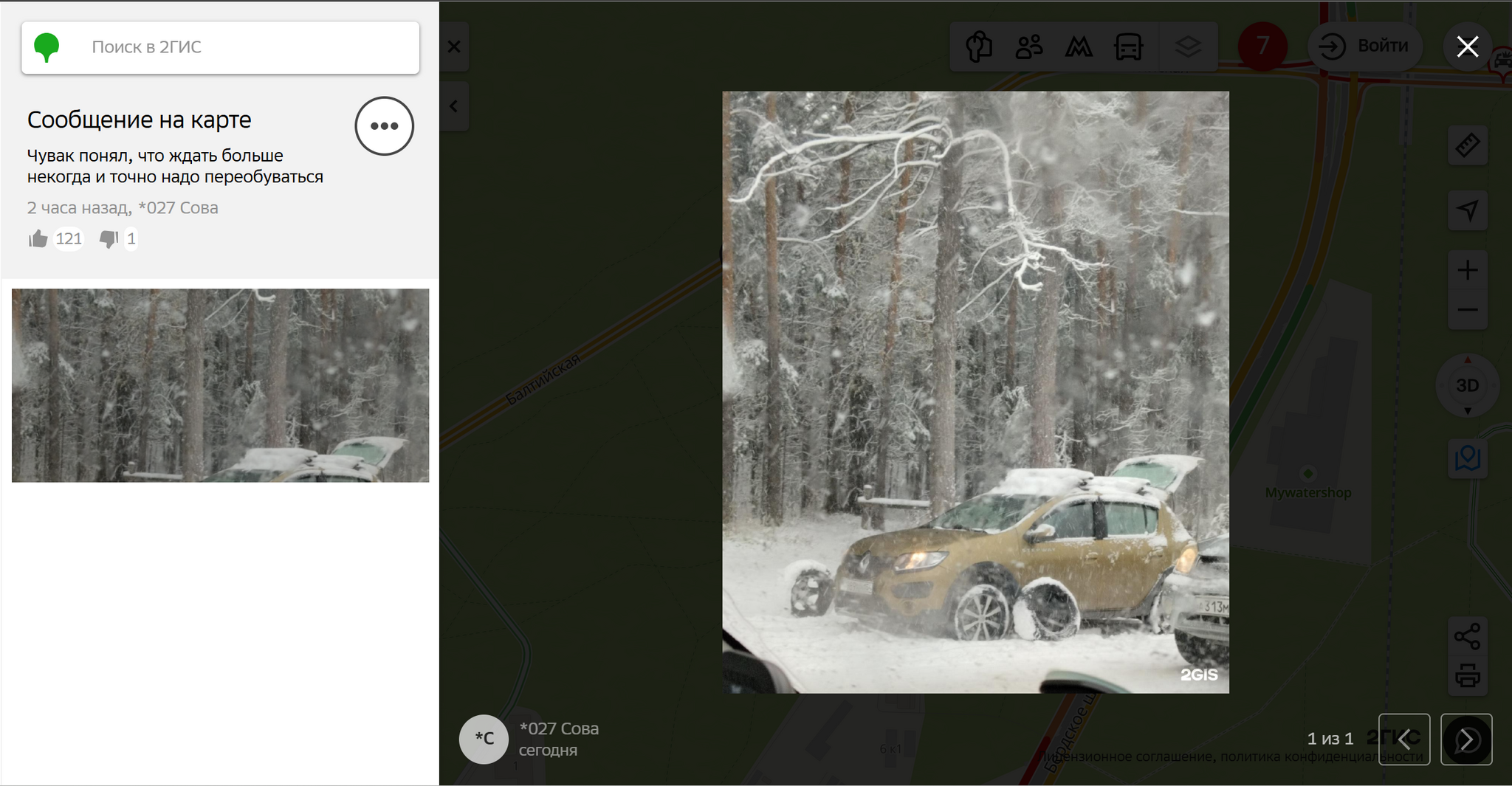Zoom in the map with plus
This screenshot has height=786, width=1512.
coord(1467,270)
